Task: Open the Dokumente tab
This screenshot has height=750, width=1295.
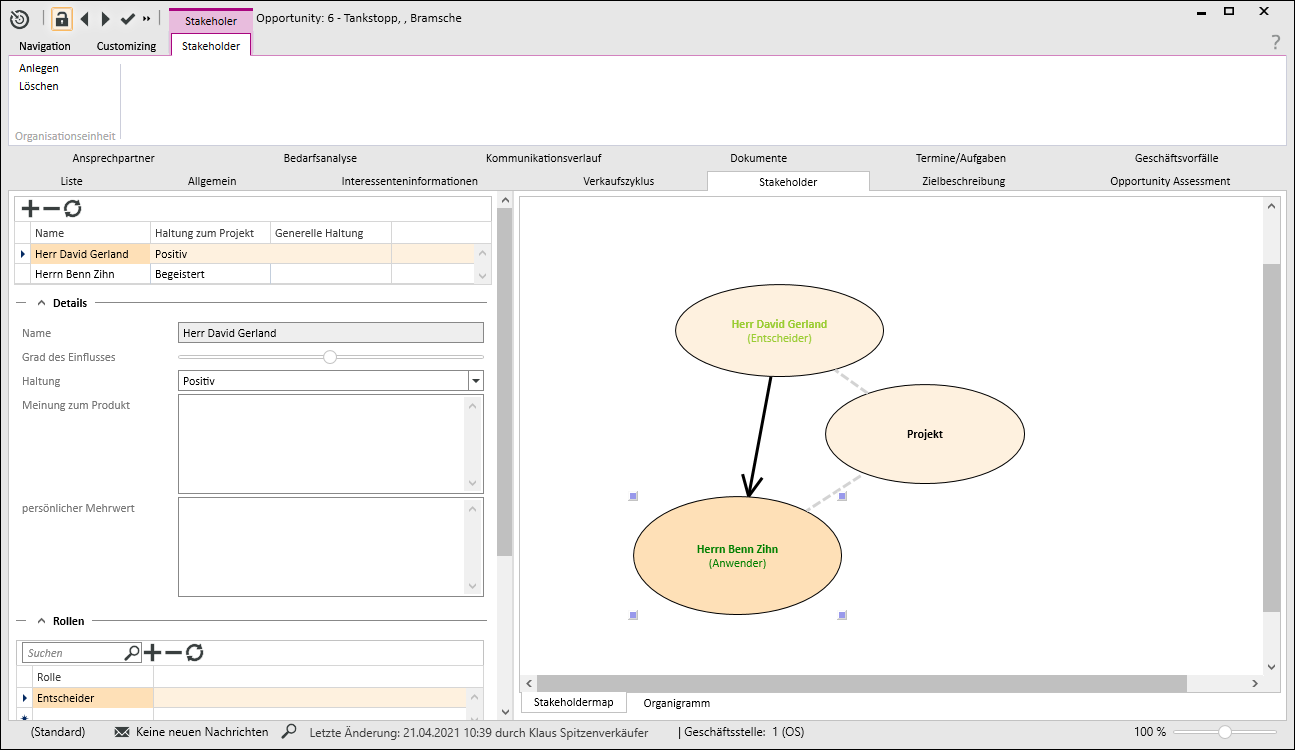Action: pos(758,158)
